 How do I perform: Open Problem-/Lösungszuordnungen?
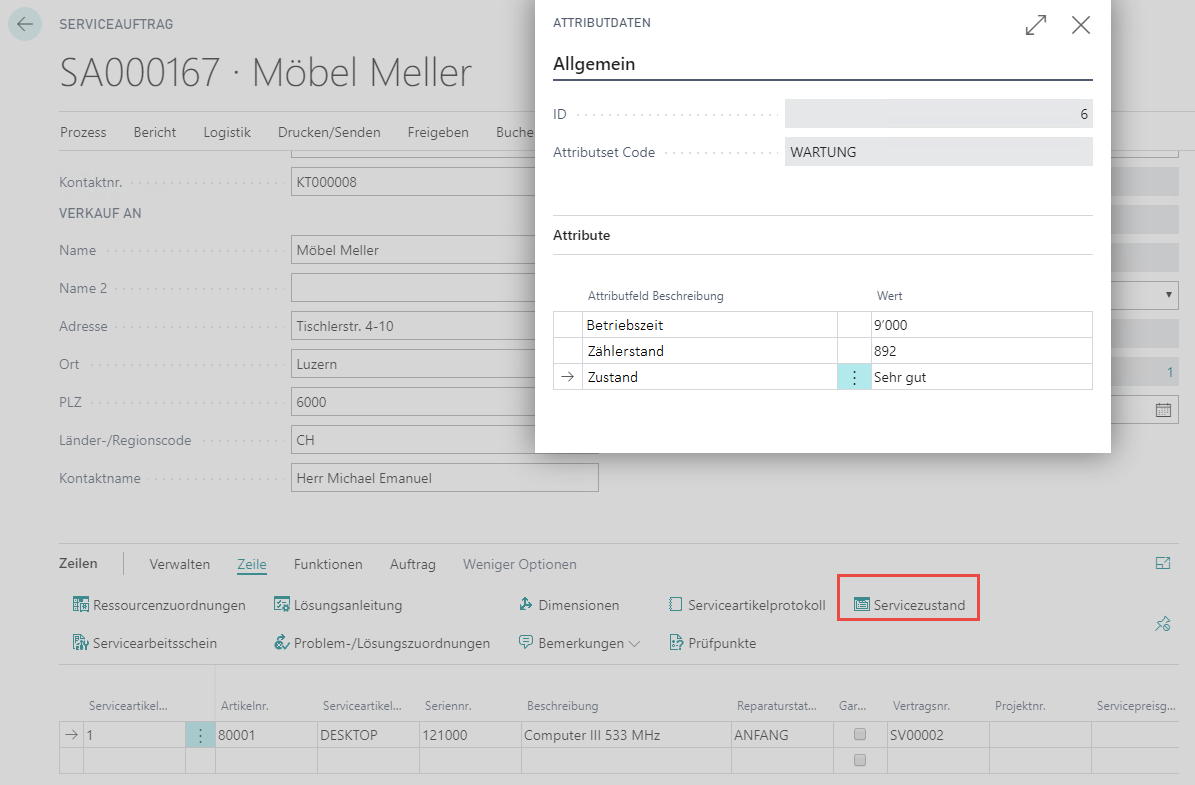pyautogui.click(x=382, y=643)
